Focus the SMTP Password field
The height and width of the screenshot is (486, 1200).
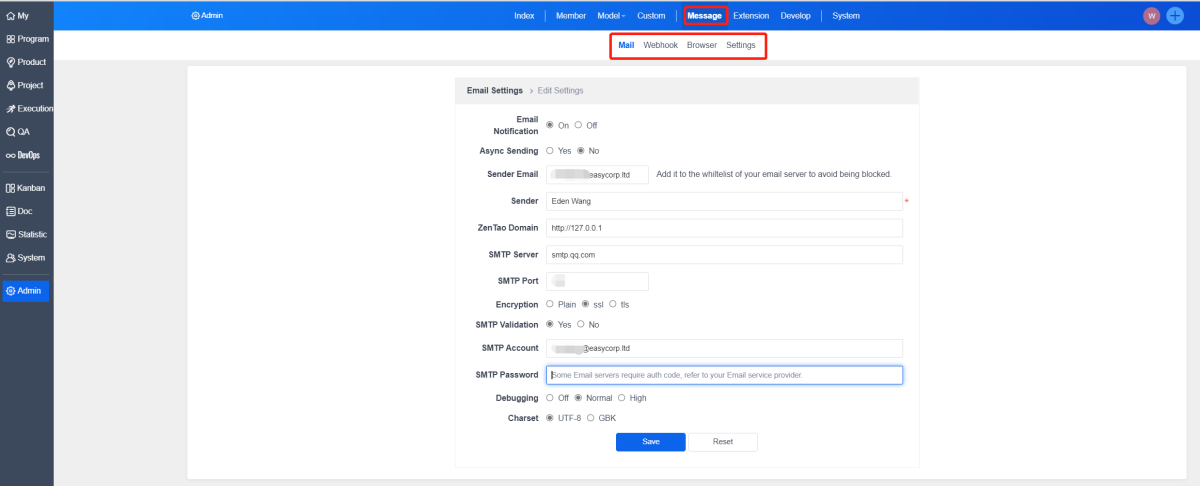[724, 375]
